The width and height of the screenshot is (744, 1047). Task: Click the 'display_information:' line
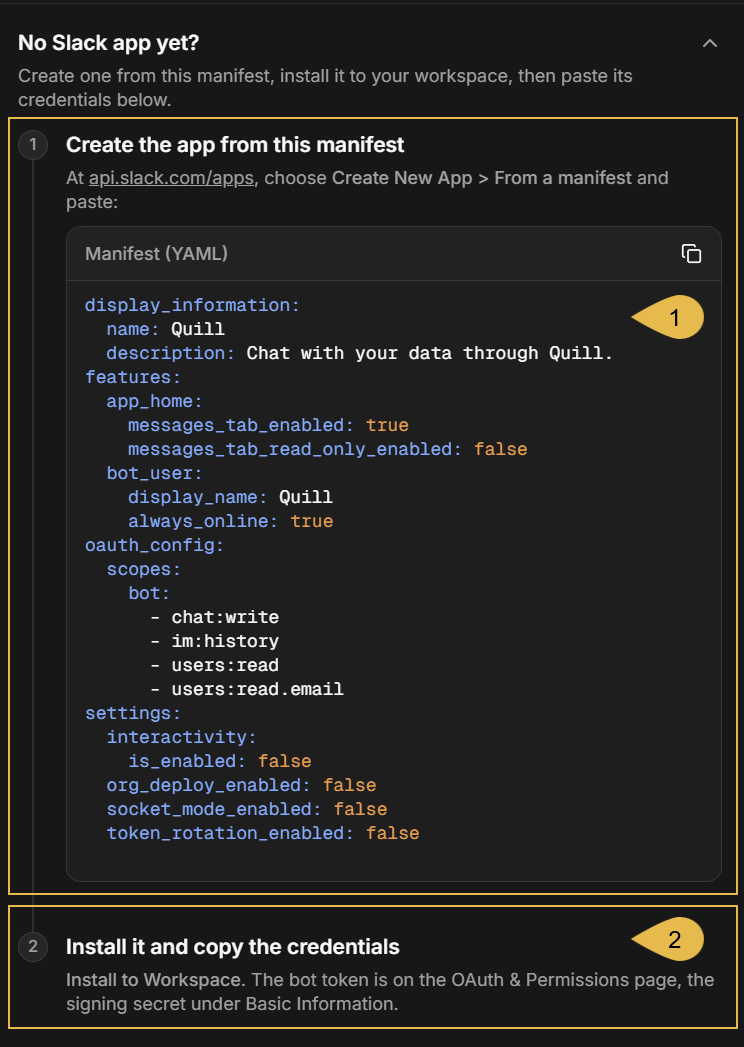coord(192,305)
